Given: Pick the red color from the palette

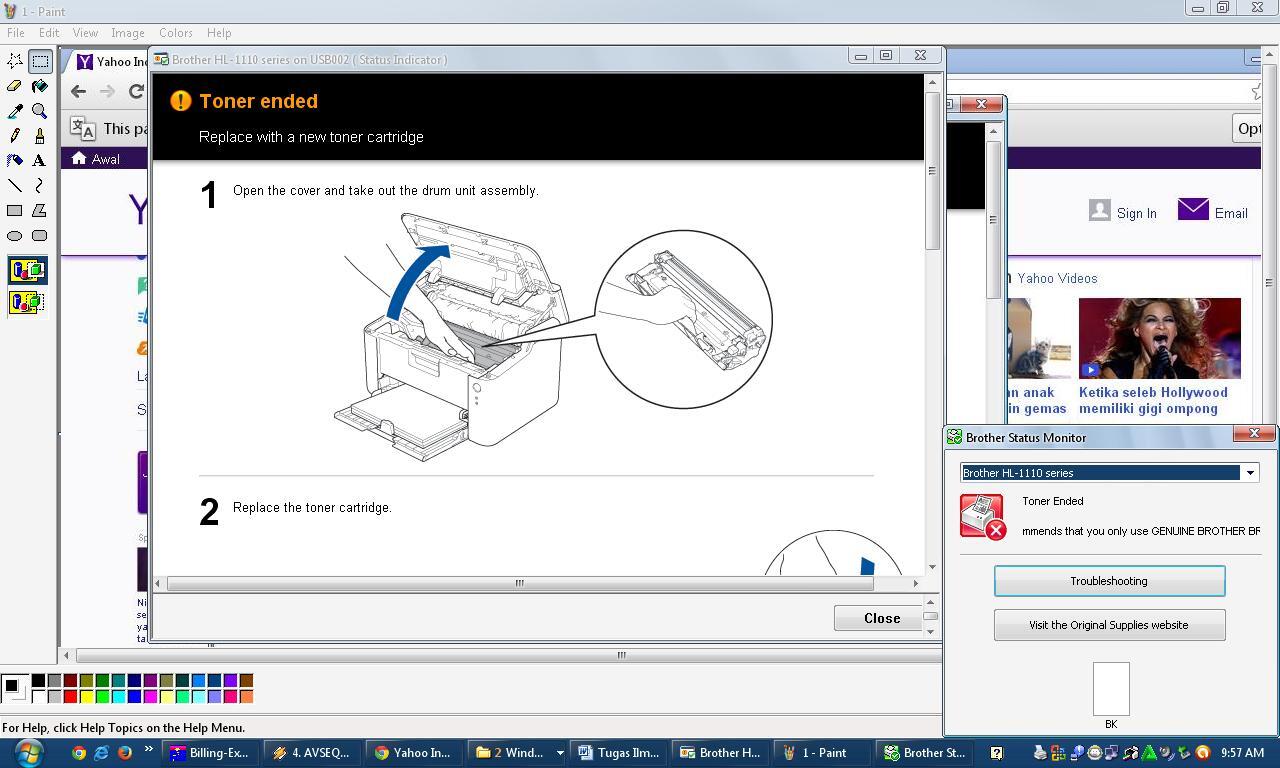Looking at the screenshot, I should (70, 696).
